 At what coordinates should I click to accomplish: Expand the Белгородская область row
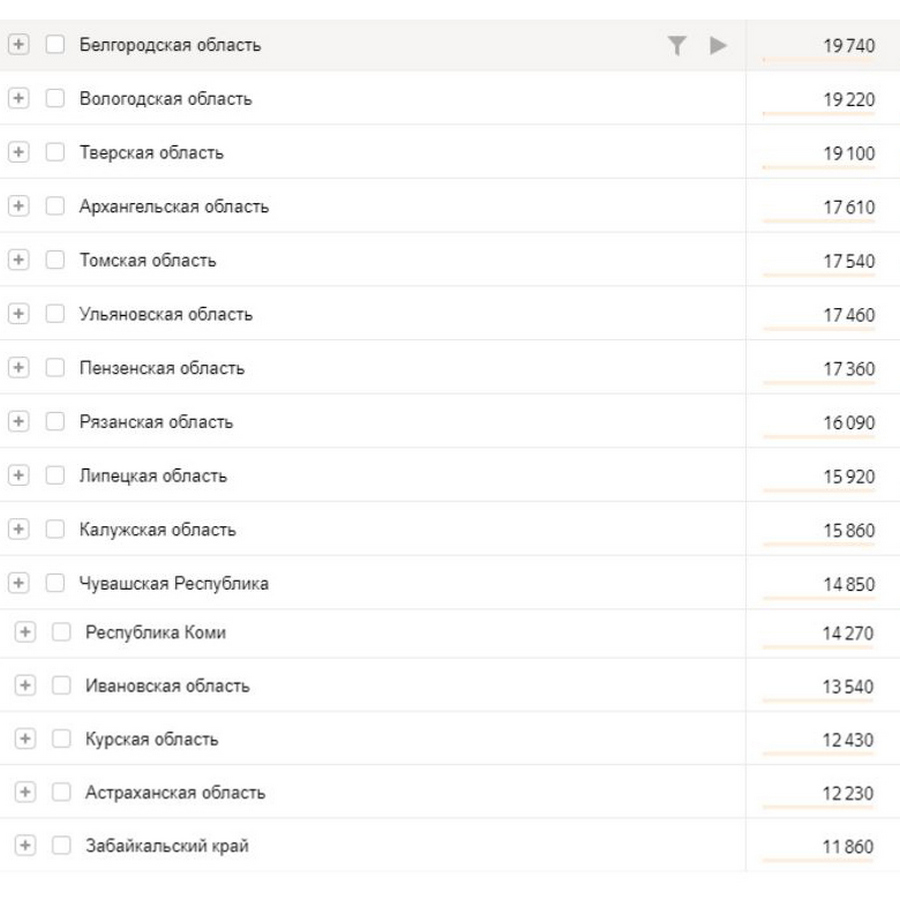coord(18,44)
